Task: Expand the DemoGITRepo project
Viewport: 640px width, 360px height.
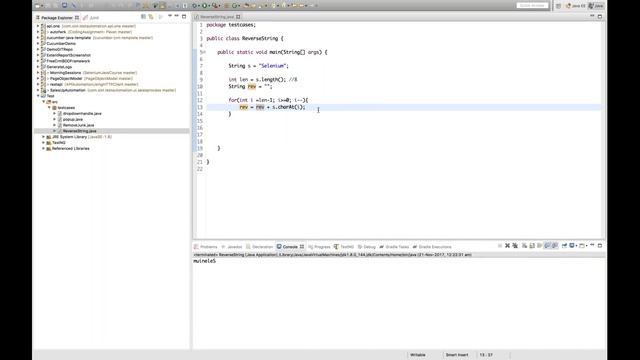Action: 38,49
